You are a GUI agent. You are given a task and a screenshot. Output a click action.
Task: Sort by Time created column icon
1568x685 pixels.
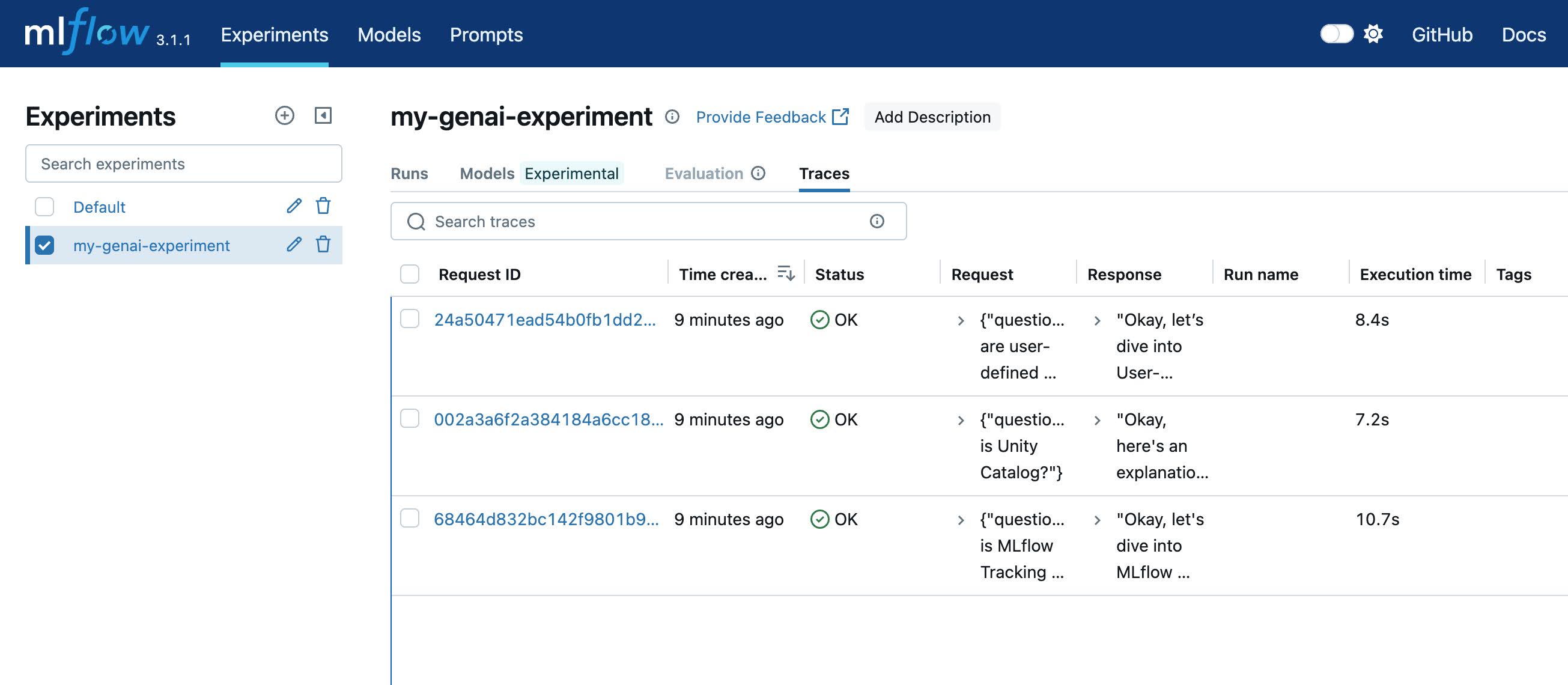tap(786, 274)
